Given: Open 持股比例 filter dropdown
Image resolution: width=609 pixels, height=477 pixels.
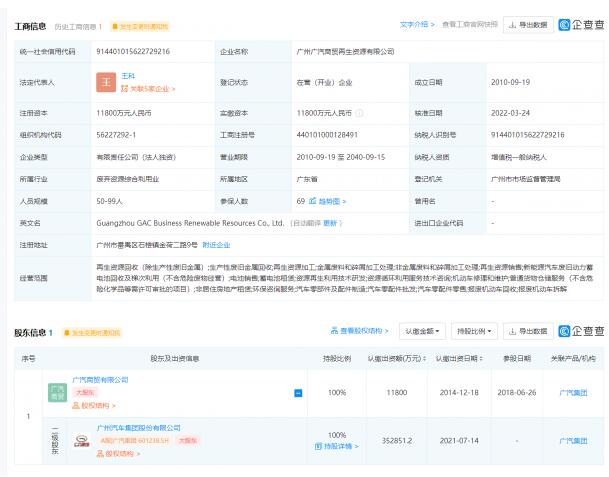Looking at the screenshot, I should click(474, 331).
